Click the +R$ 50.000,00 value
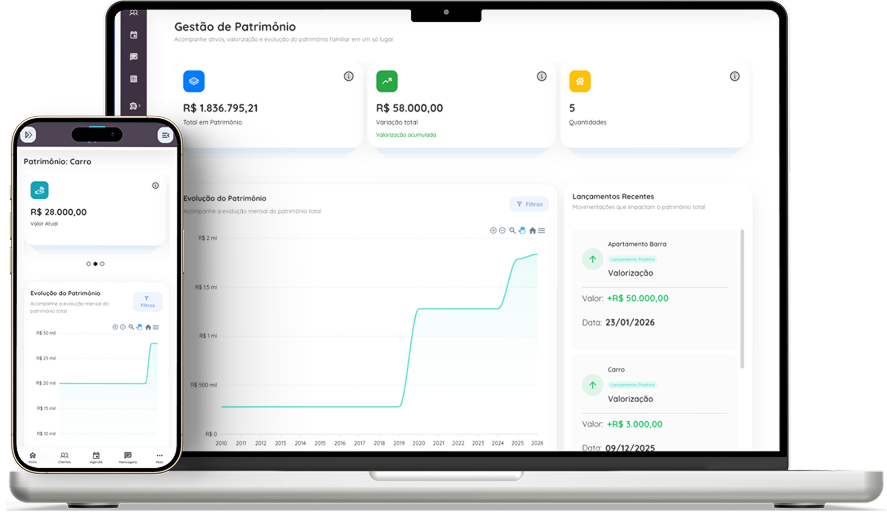Viewport: 887px width, 519px height. 638,298
